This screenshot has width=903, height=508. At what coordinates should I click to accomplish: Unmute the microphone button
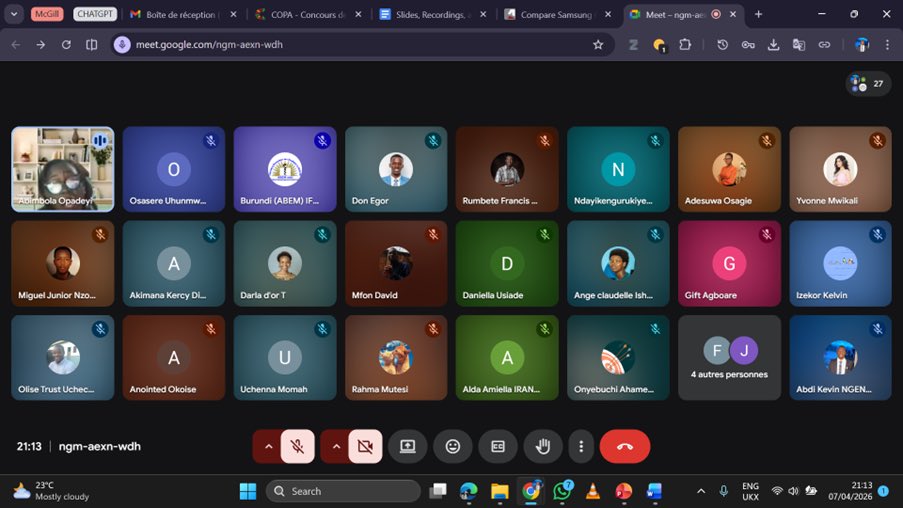[297, 446]
